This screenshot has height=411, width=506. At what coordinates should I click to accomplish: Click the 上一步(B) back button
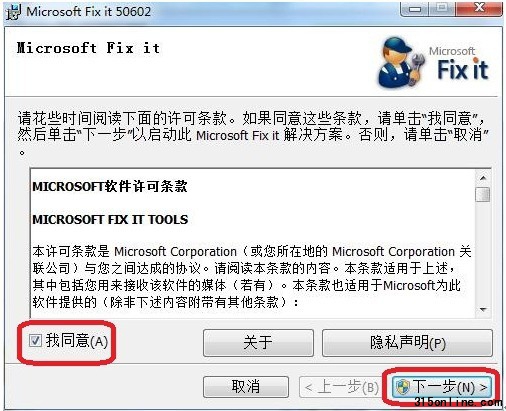pos(341,387)
